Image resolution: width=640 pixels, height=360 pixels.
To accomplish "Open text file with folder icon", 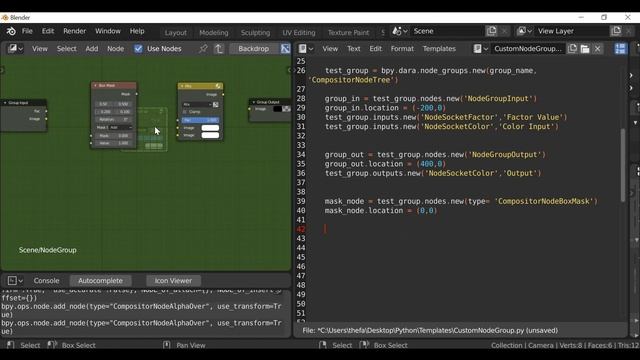I will (x=585, y=49).
